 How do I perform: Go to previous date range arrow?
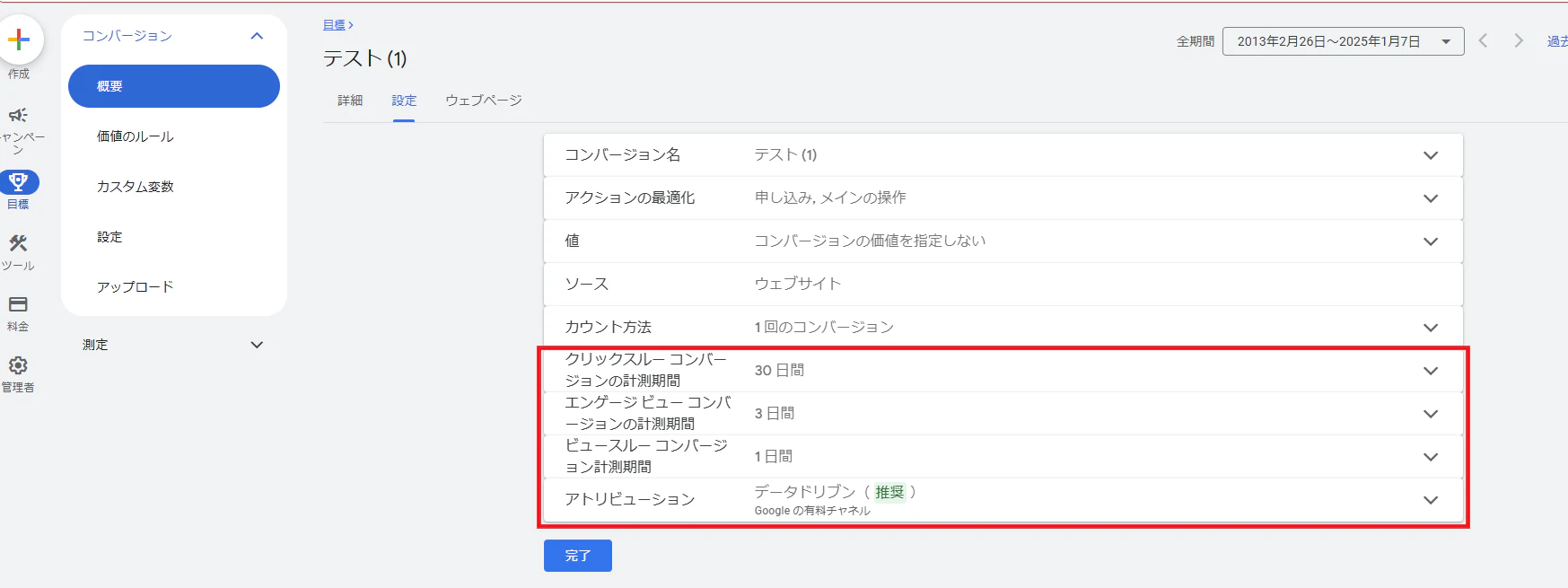[x=1483, y=40]
